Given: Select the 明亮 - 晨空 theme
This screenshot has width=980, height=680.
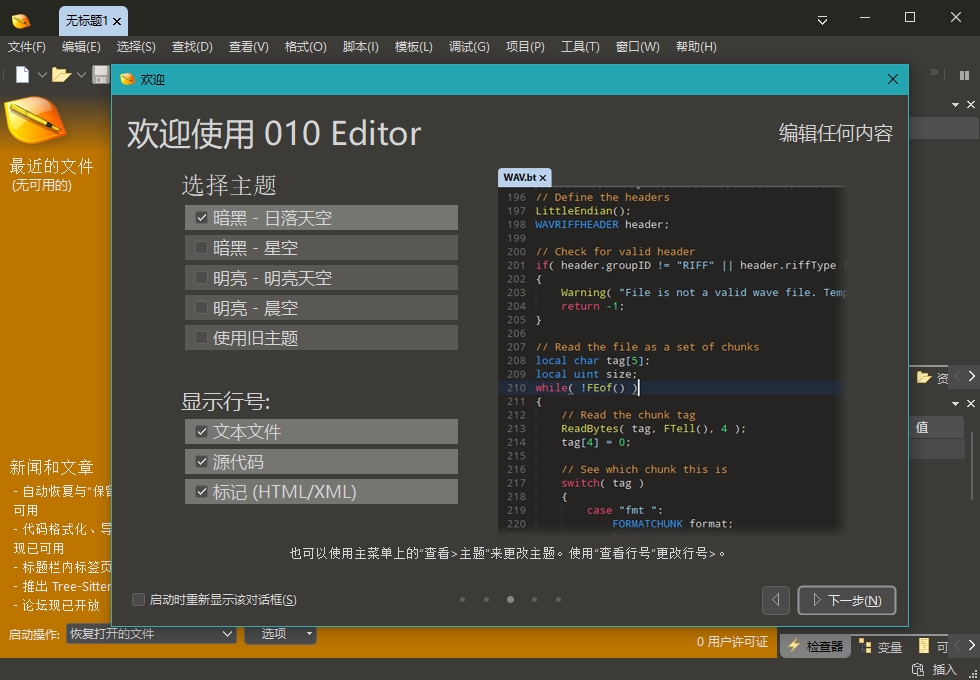Looking at the screenshot, I should coord(321,308).
